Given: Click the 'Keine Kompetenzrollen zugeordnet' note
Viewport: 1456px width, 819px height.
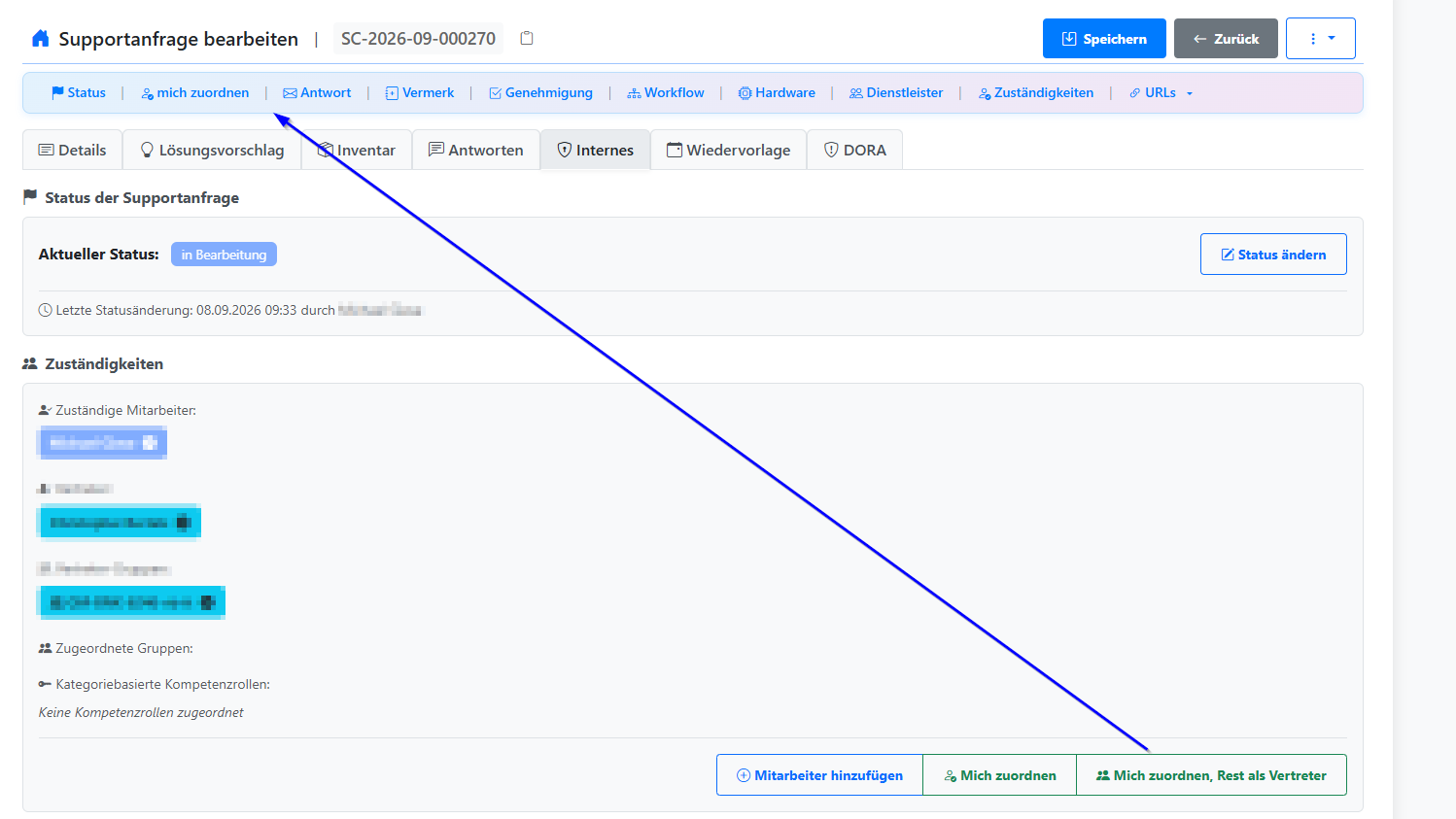Looking at the screenshot, I should click(141, 712).
